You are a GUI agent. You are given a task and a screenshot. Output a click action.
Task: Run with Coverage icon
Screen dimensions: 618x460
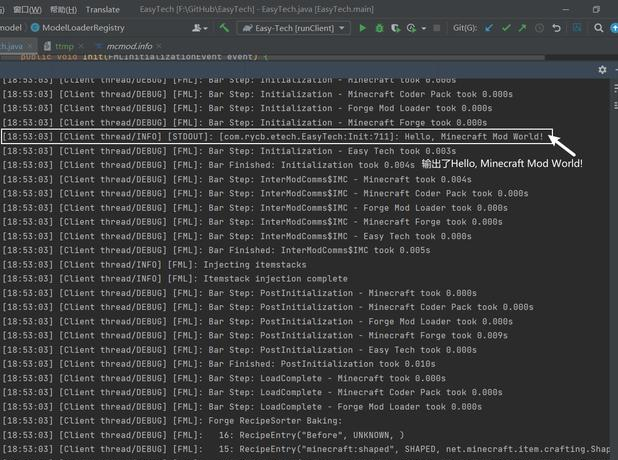(395, 28)
